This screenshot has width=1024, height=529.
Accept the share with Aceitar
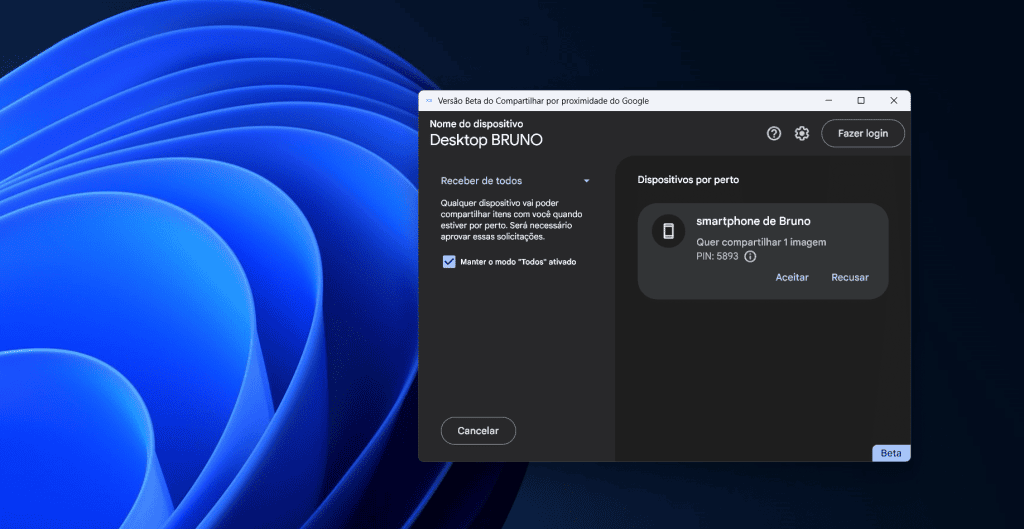pos(792,278)
